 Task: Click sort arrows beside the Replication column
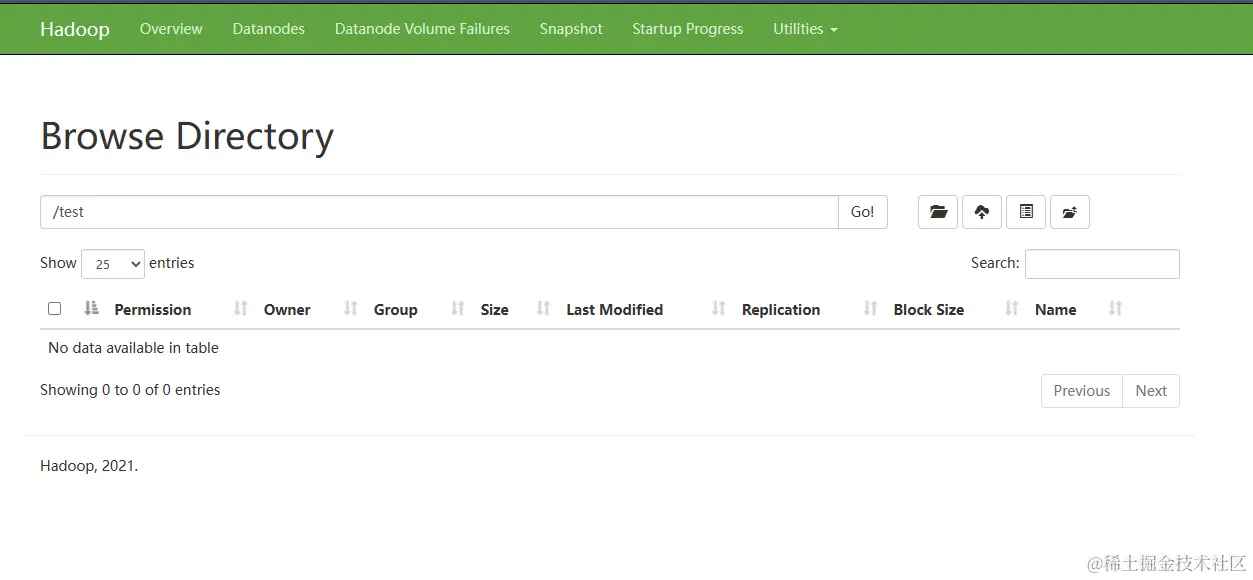pyautogui.click(x=870, y=309)
